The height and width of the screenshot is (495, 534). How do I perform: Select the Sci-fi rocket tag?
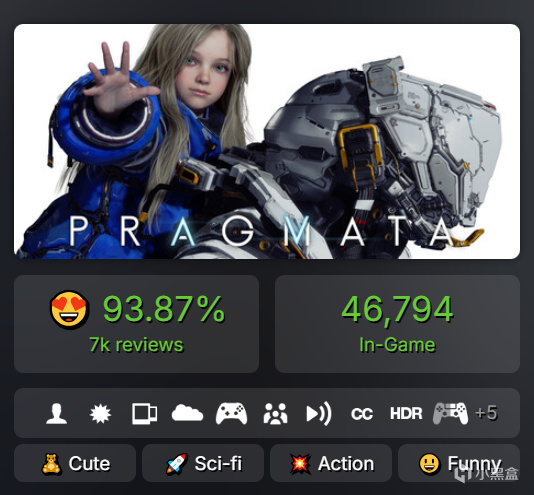(203, 463)
